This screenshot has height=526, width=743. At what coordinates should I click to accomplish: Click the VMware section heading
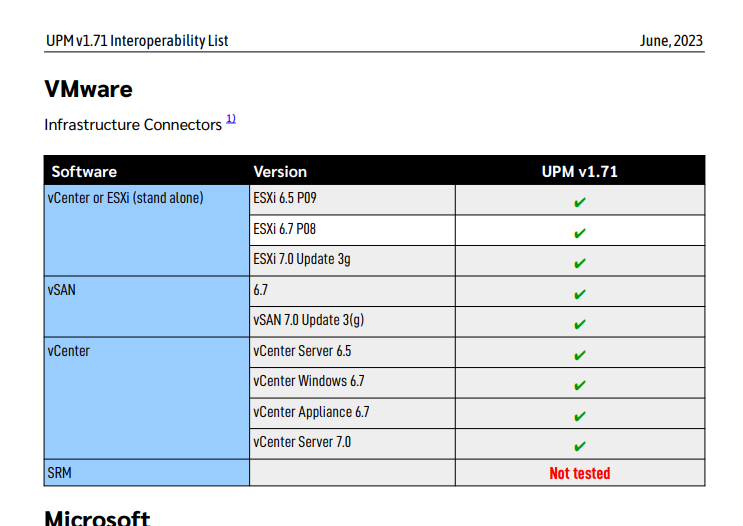(x=89, y=89)
